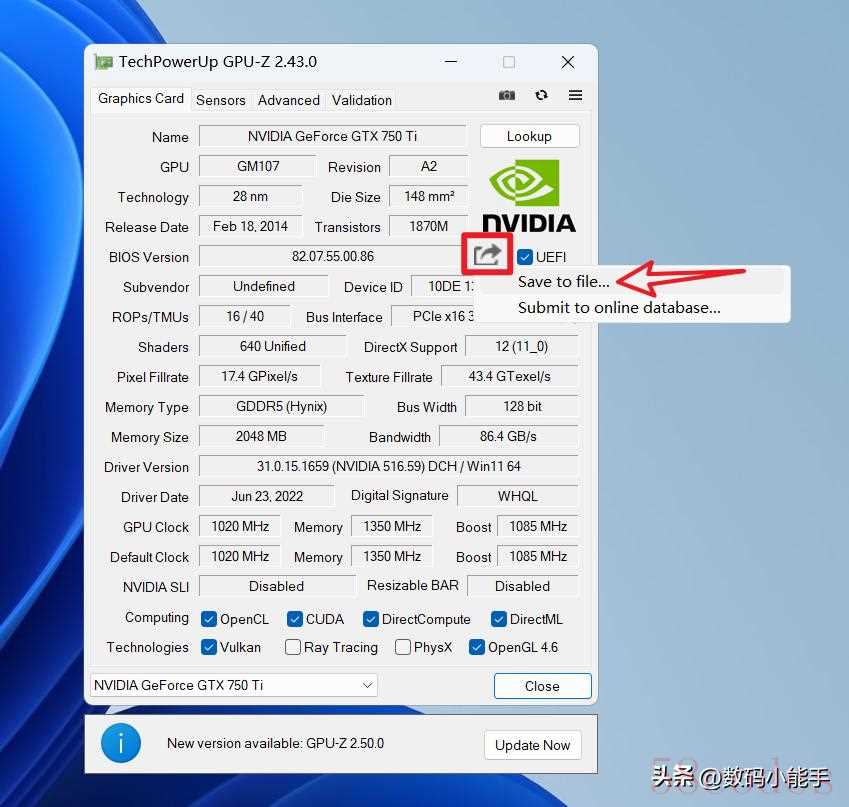Viewport: 849px width, 807px height.
Task: Click the Lookup button
Action: [530, 136]
